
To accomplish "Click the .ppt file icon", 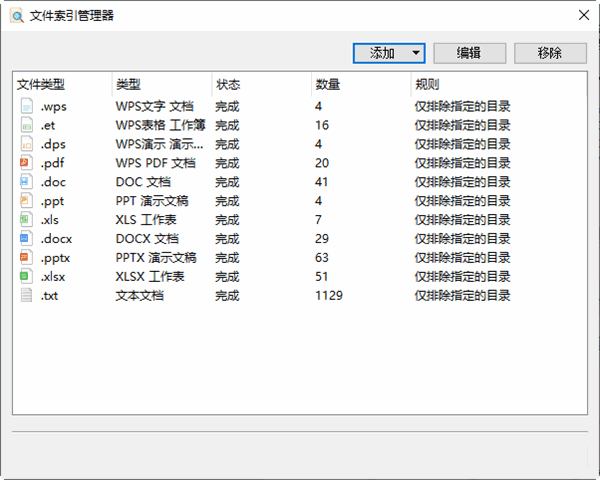I will [x=26, y=201].
